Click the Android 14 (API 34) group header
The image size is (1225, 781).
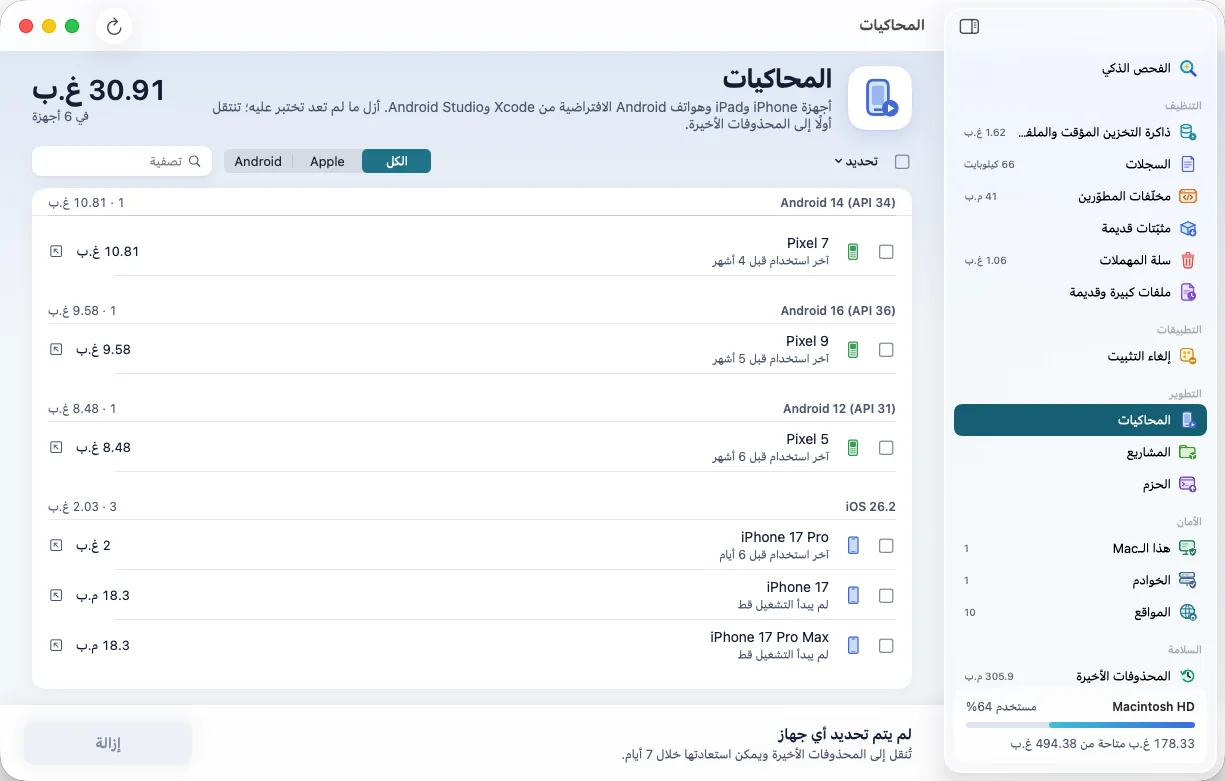(838, 203)
